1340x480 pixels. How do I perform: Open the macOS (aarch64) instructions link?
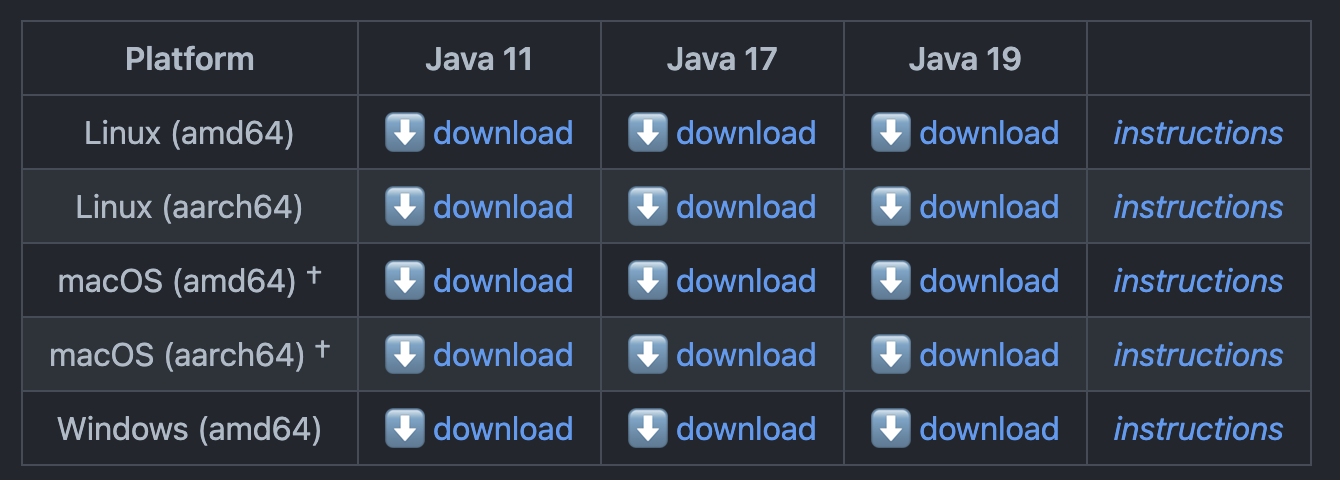[x=1198, y=354]
